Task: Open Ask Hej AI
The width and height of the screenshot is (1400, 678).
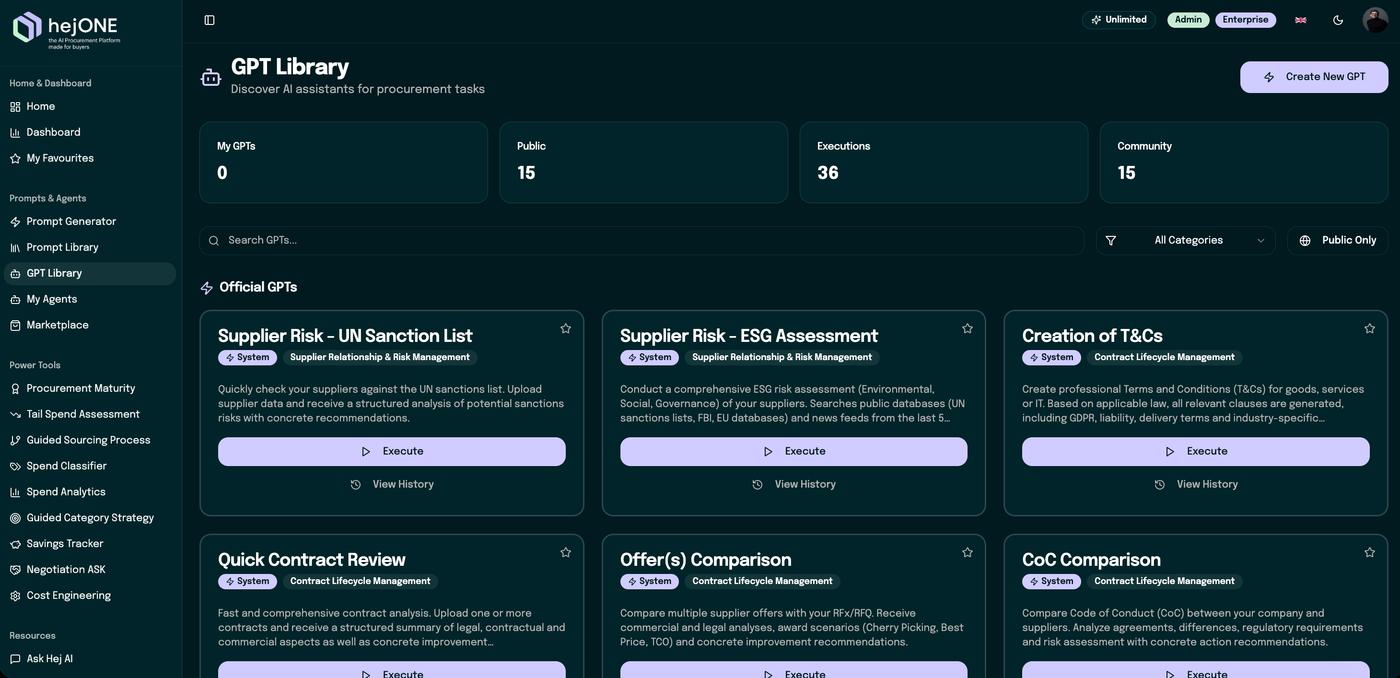Action: (x=88, y=660)
